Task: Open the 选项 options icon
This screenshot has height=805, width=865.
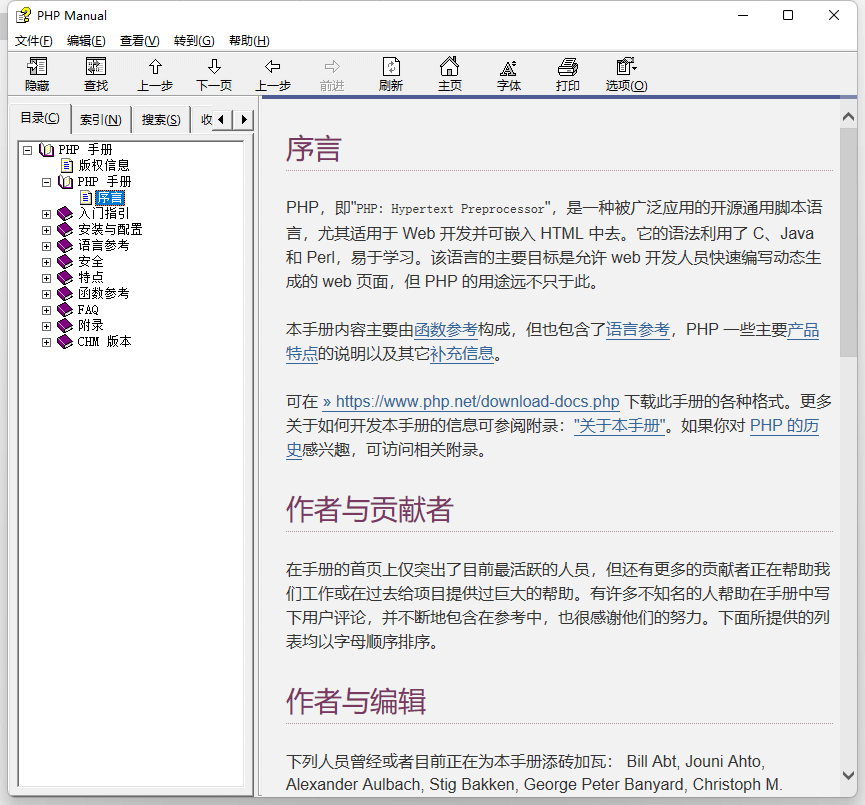Action: 625,74
